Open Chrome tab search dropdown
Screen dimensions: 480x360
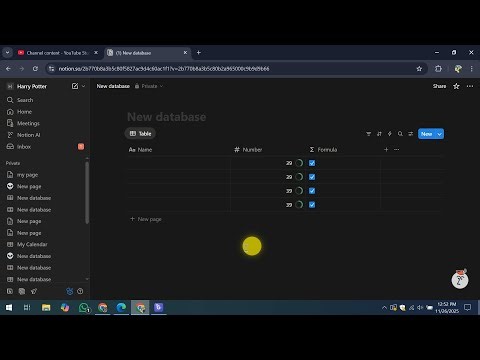coord(7,53)
